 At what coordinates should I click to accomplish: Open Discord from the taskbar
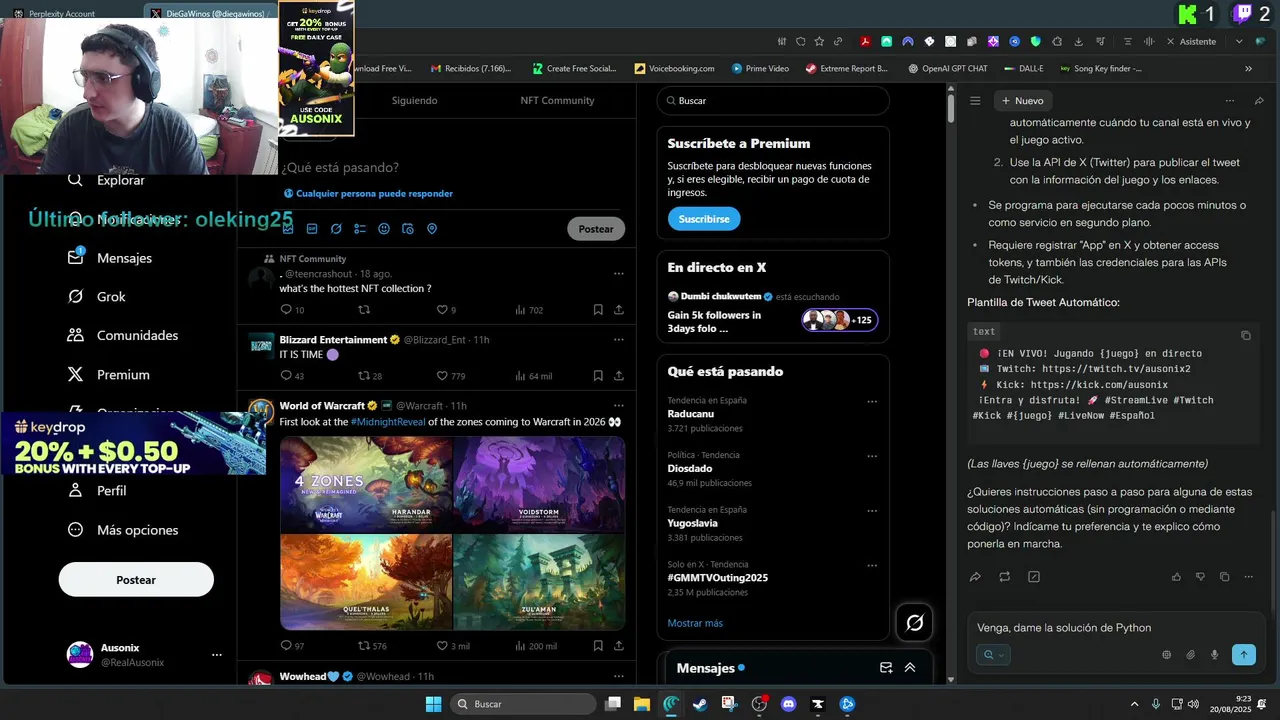(788, 704)
